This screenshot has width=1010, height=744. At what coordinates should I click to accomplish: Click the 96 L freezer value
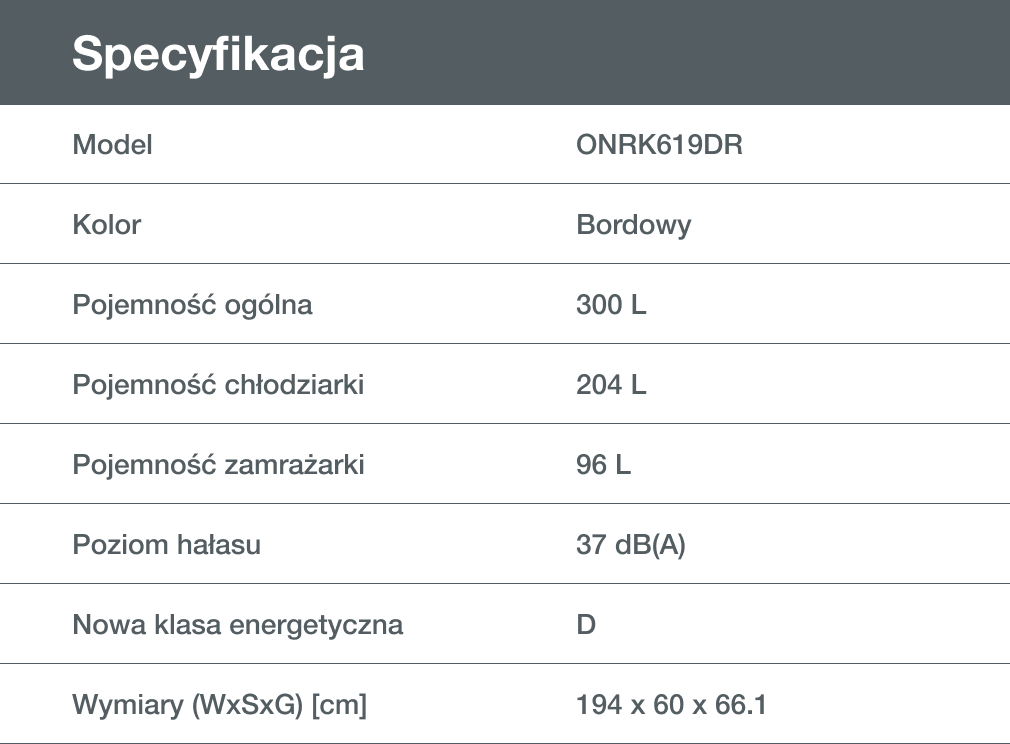pos(603,464)
